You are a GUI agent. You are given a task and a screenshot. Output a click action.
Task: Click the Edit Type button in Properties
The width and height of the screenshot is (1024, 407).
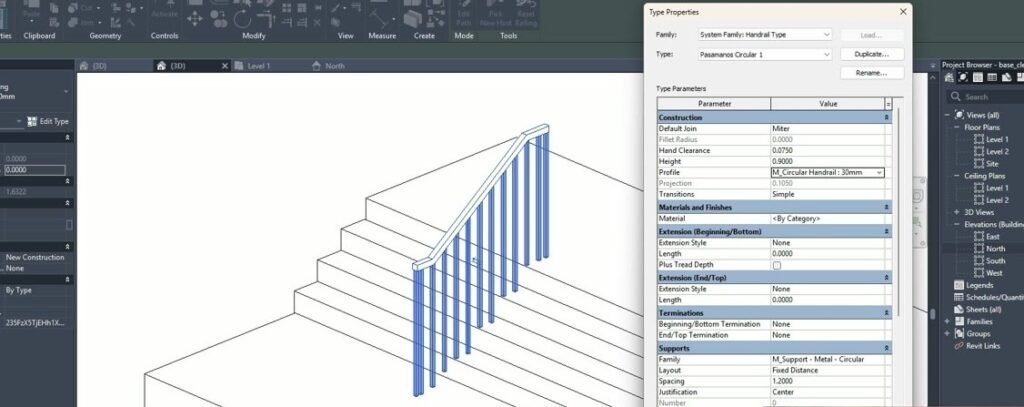click(x=48, y=122)
